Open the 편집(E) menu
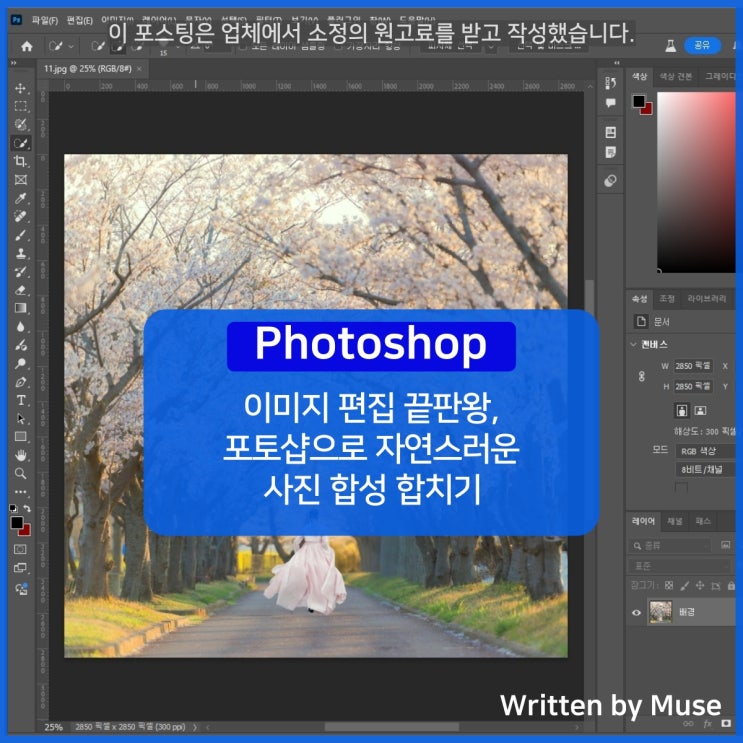This screenshot has width=743, height=743. [x=80, y=21]
